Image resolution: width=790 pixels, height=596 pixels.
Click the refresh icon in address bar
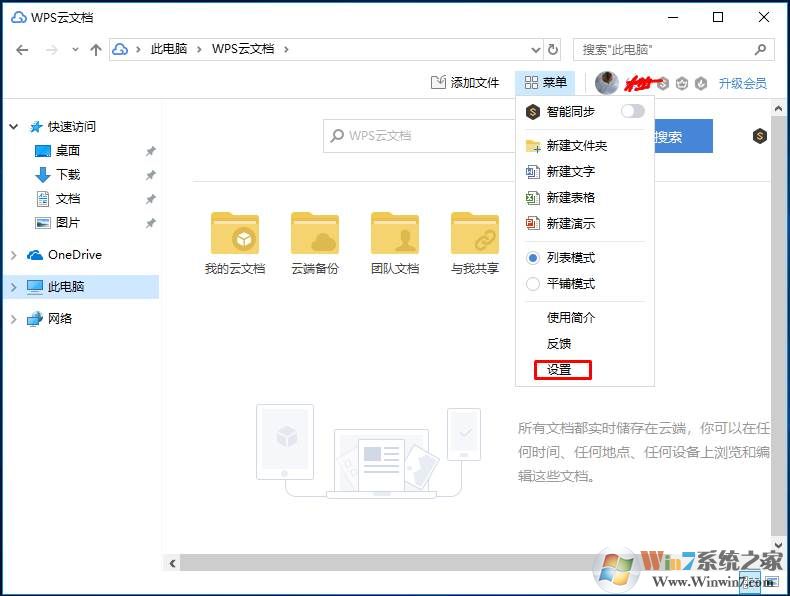coord(553,49)
